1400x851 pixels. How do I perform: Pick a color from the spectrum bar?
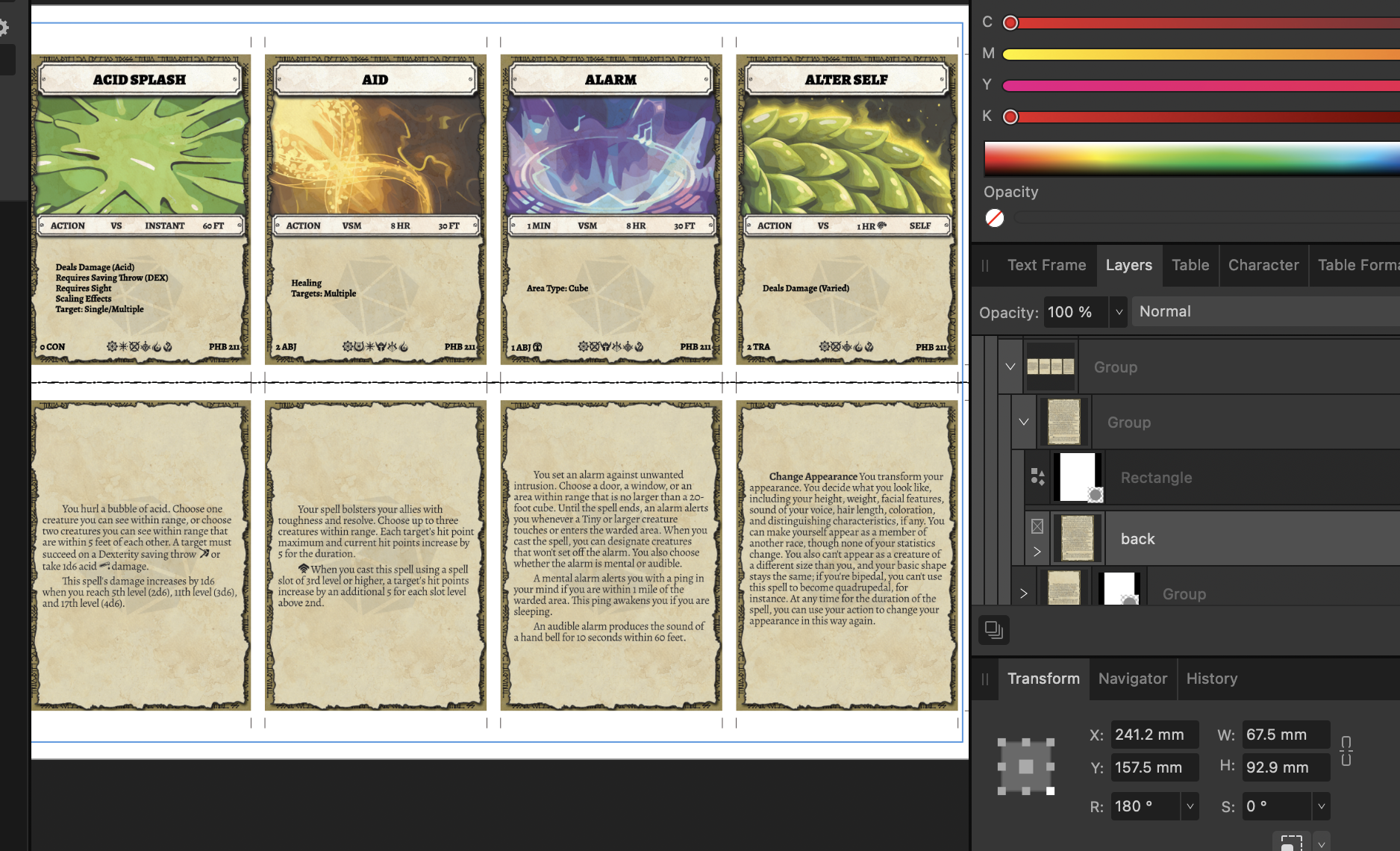coord(1192,158)
